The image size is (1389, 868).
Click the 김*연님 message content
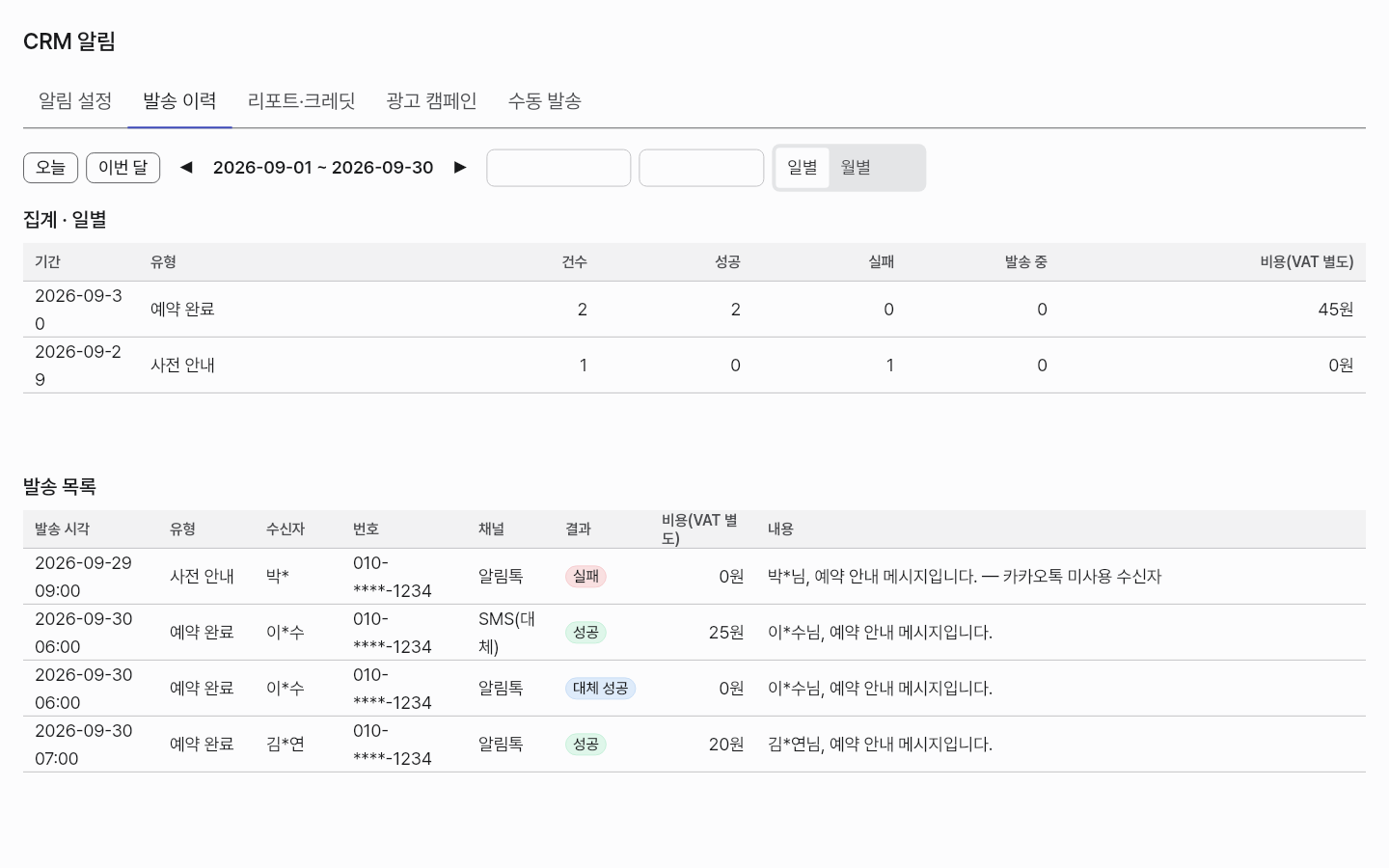point(880,745)
